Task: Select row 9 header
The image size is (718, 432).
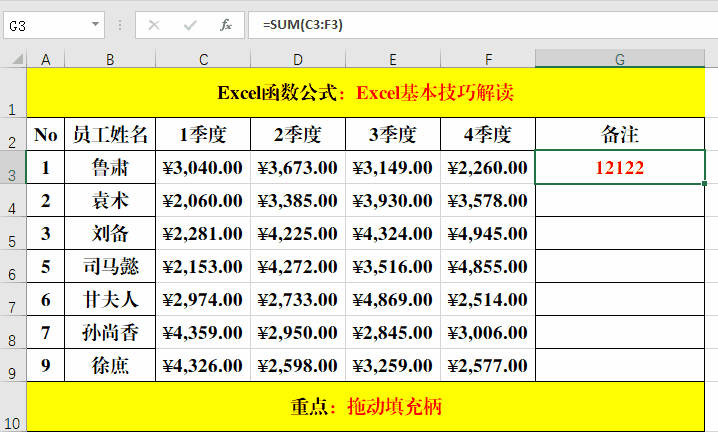Action: pyautogui.click(x=13, y=365)
